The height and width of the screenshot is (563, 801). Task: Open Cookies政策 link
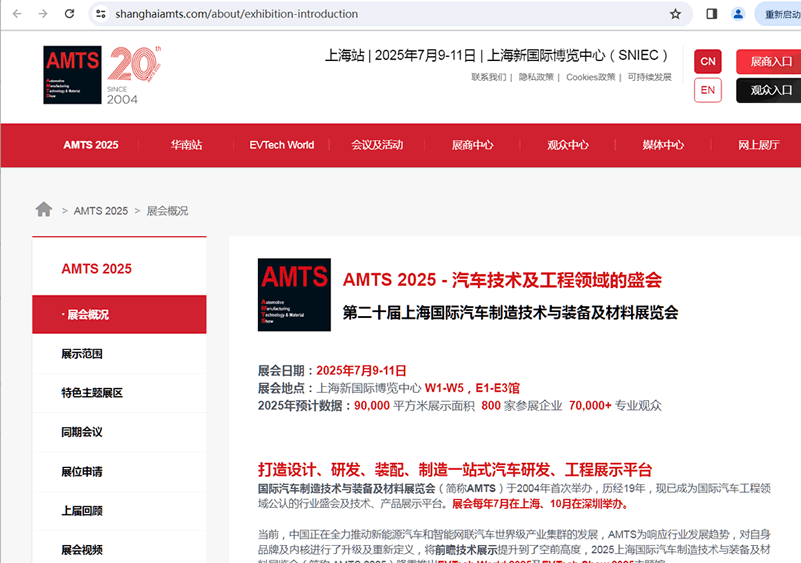coord(591,77)
